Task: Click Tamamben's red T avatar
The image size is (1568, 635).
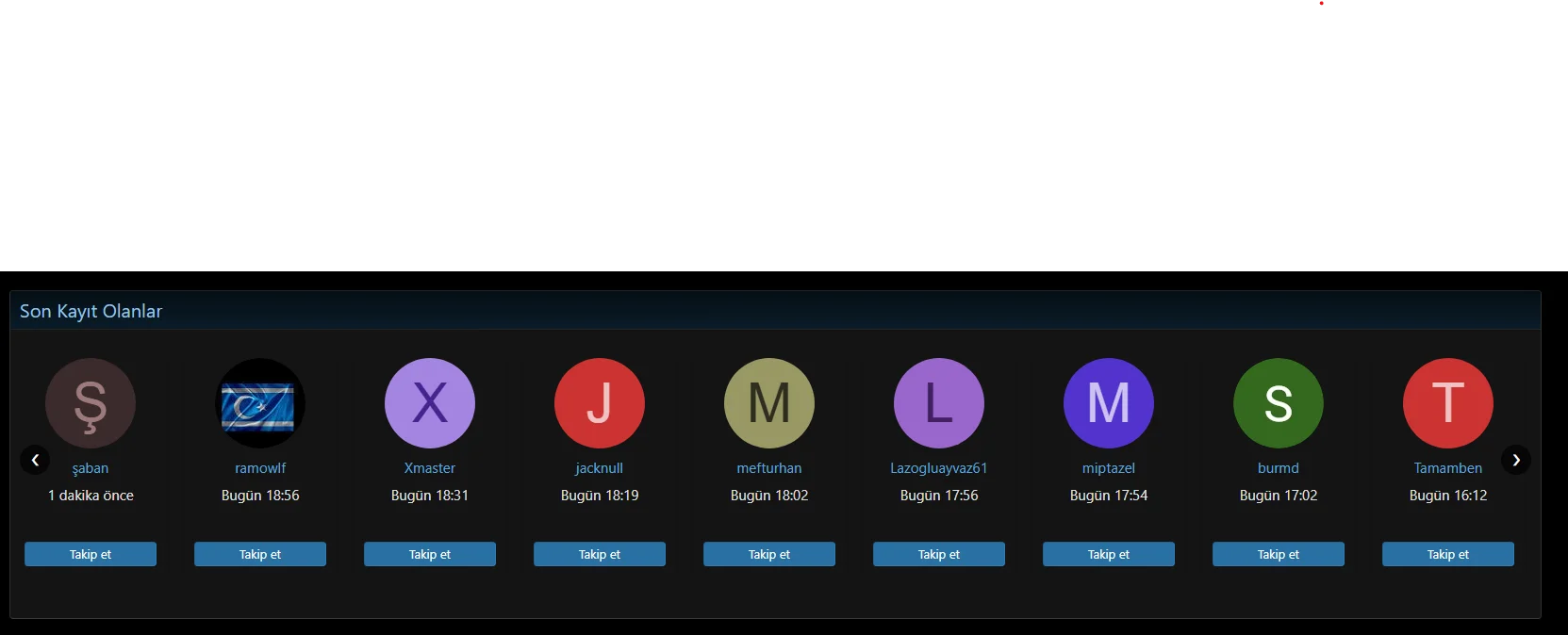Action: click(1448, 403)
